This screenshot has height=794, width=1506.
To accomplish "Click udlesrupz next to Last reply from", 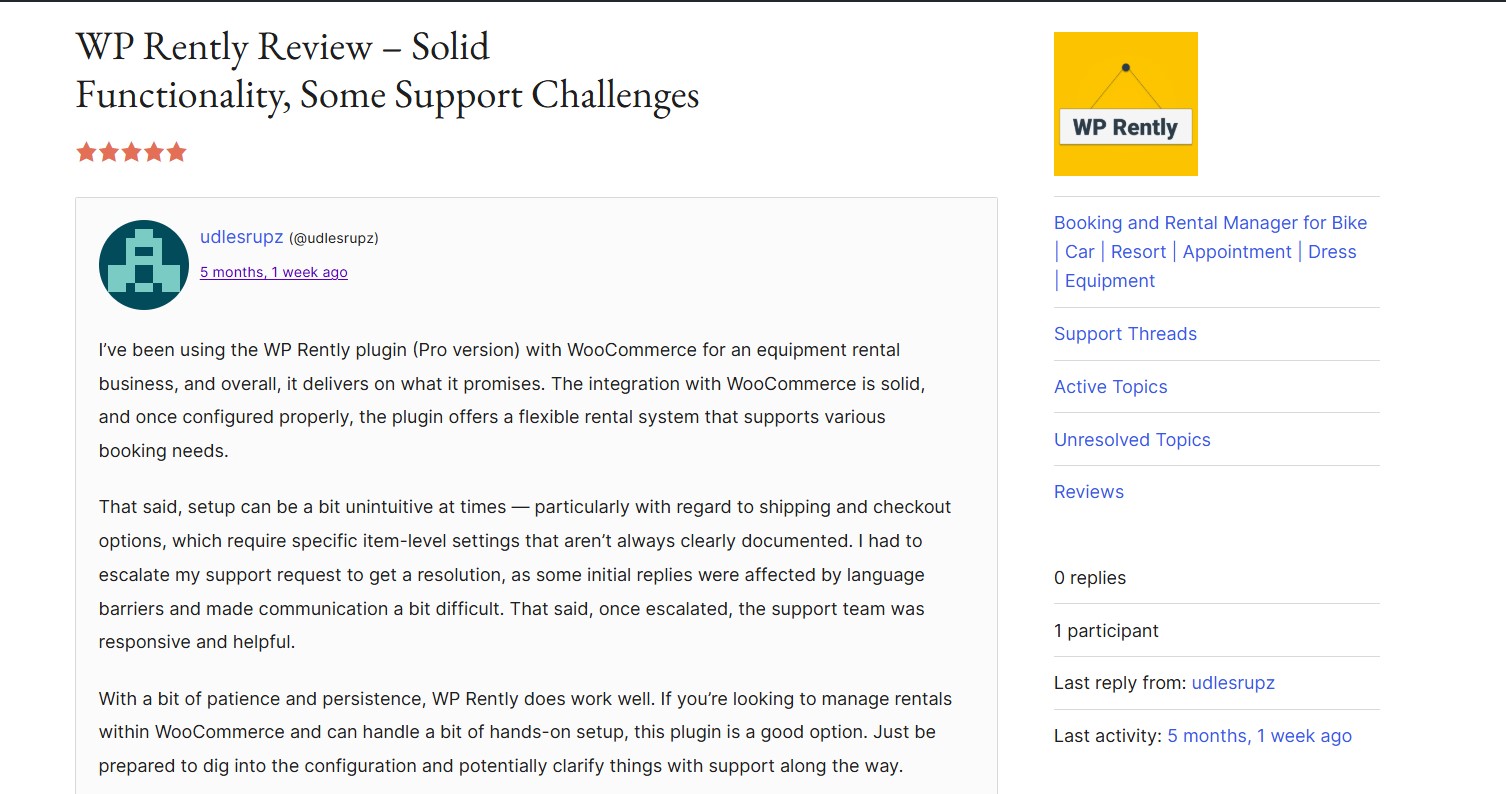I will click(1233, 683).
